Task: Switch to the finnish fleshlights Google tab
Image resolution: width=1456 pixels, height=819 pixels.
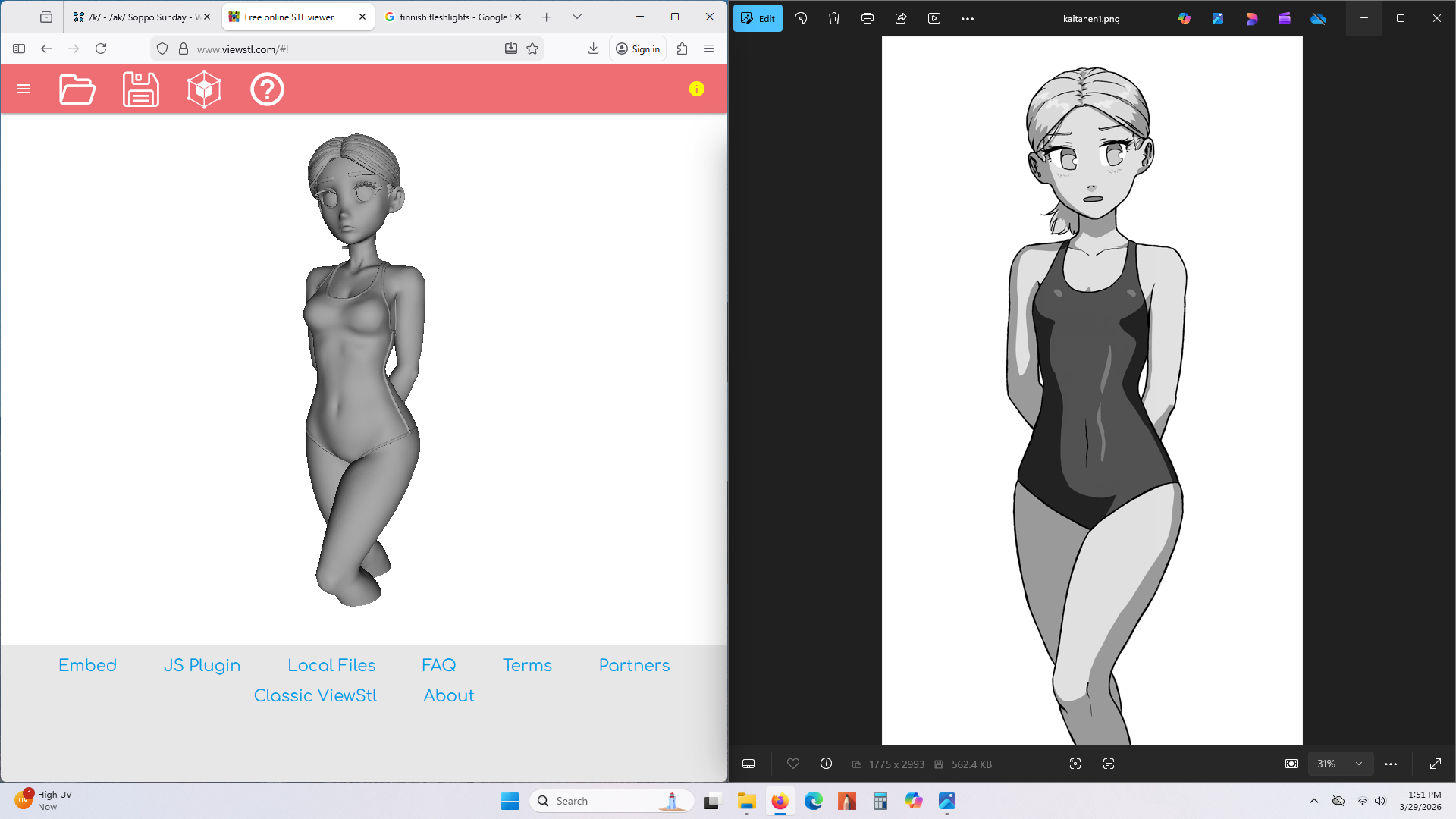Action: point(453,17)
